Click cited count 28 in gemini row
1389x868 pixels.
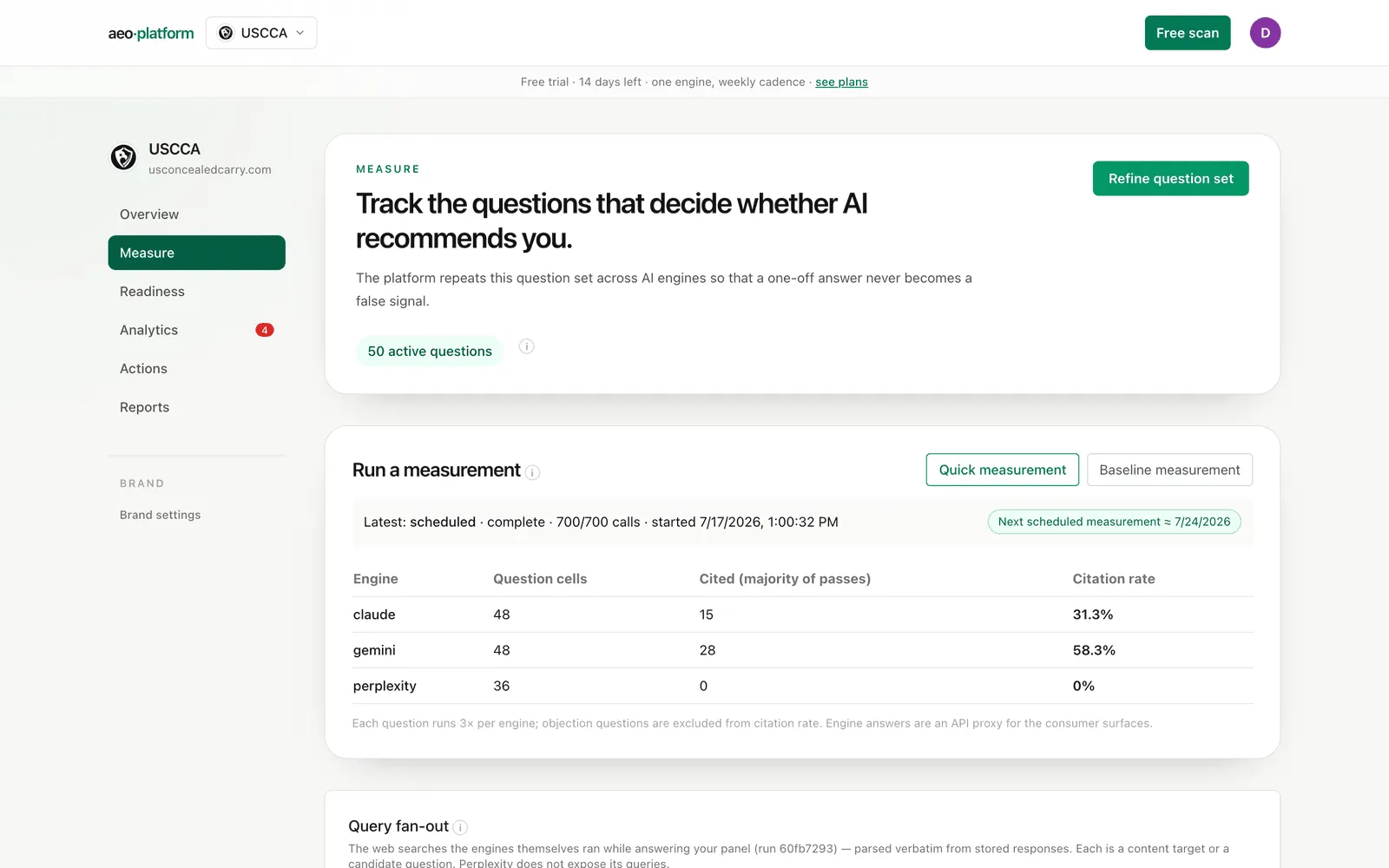click(708, 650)
